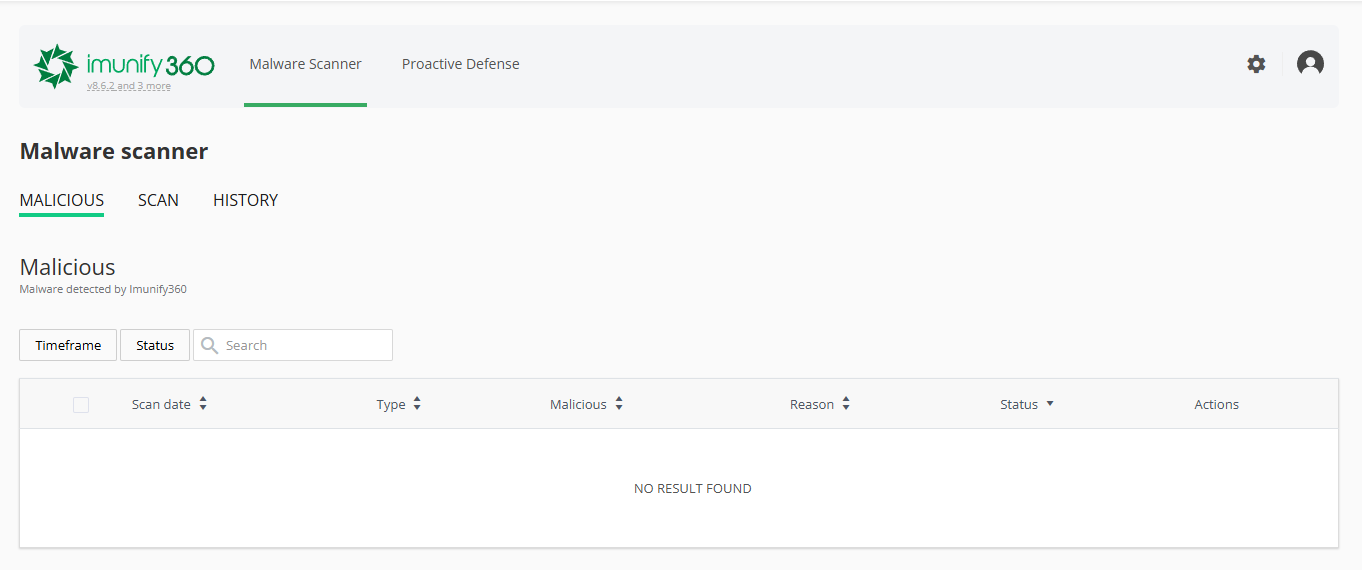Select the MALICIOUS sub-tab
Viewport: 1362px width, 570px height.
pos(62,200)
